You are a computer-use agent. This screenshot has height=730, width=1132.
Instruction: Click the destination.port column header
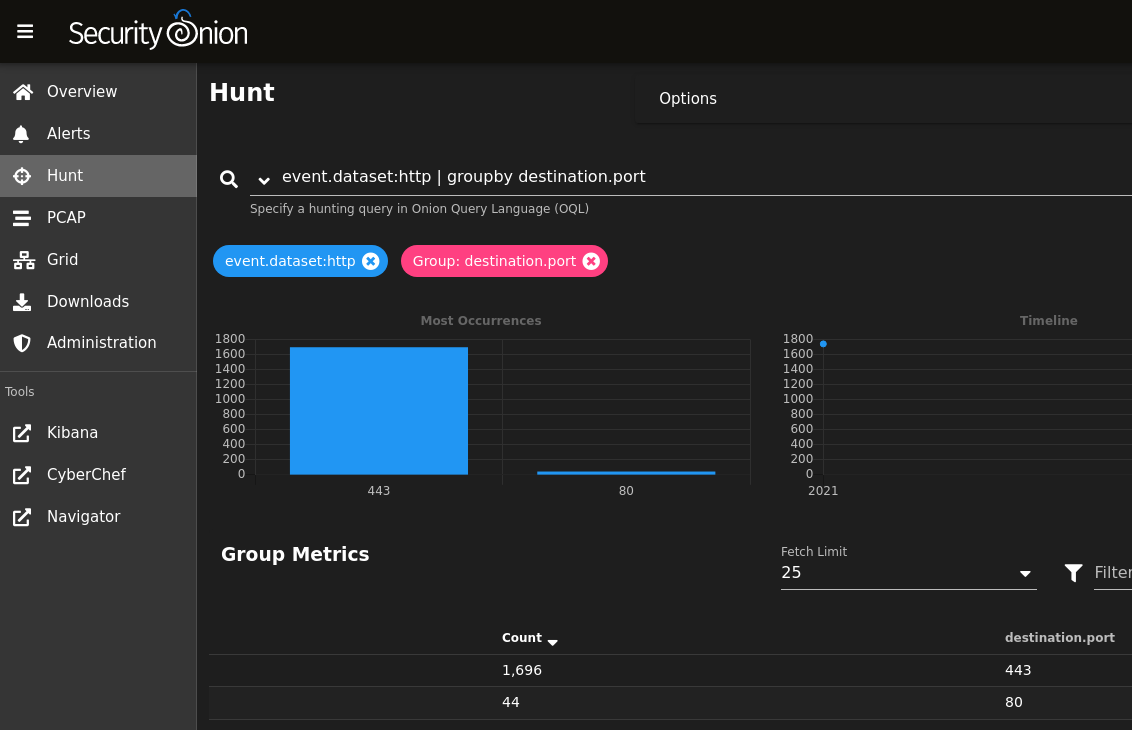[x=1060, y=638]
